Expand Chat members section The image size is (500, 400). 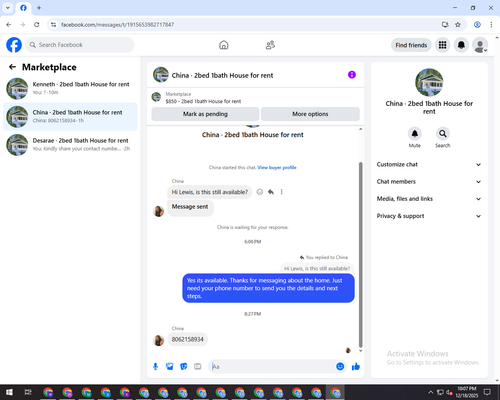pyautogui.click(x=429, y=182)
